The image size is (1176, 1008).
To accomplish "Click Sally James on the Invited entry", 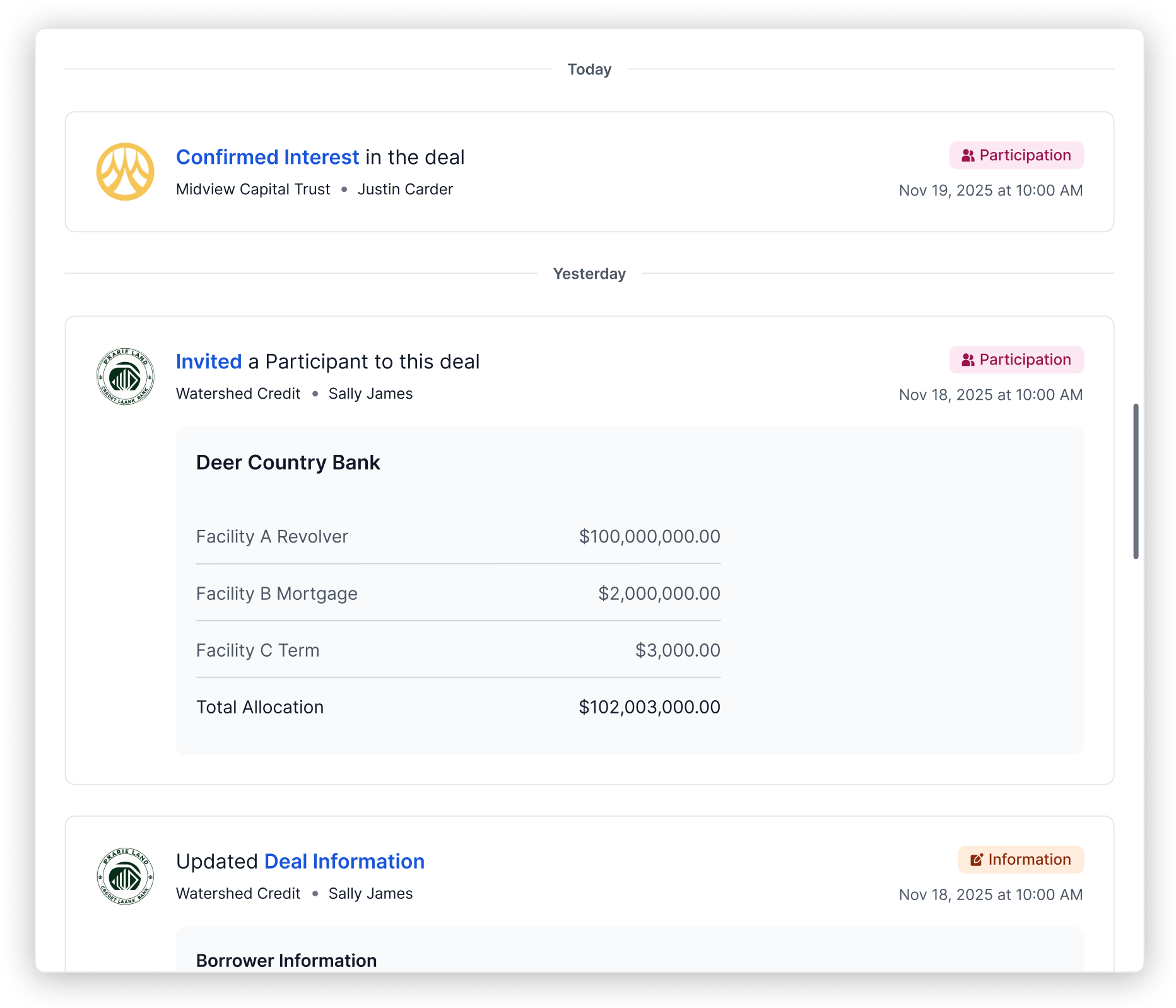I will (370, 394).
